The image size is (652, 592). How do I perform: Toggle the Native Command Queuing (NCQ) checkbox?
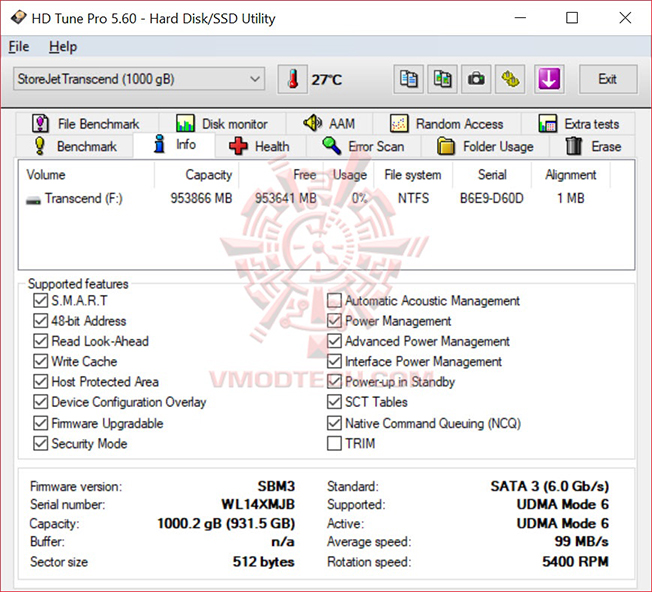[x=334, y=423]
